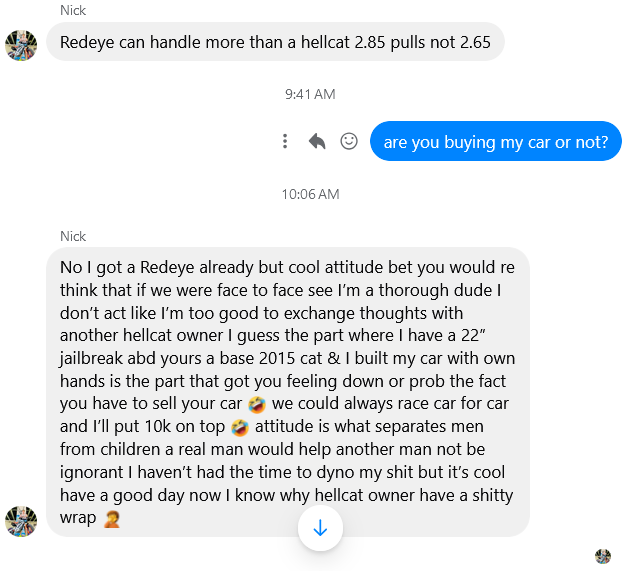Image resolution: width=625 pixels, height=571 pixels.
Task: Jump to latest with the down-arrow button
Action: pos(320,528)
